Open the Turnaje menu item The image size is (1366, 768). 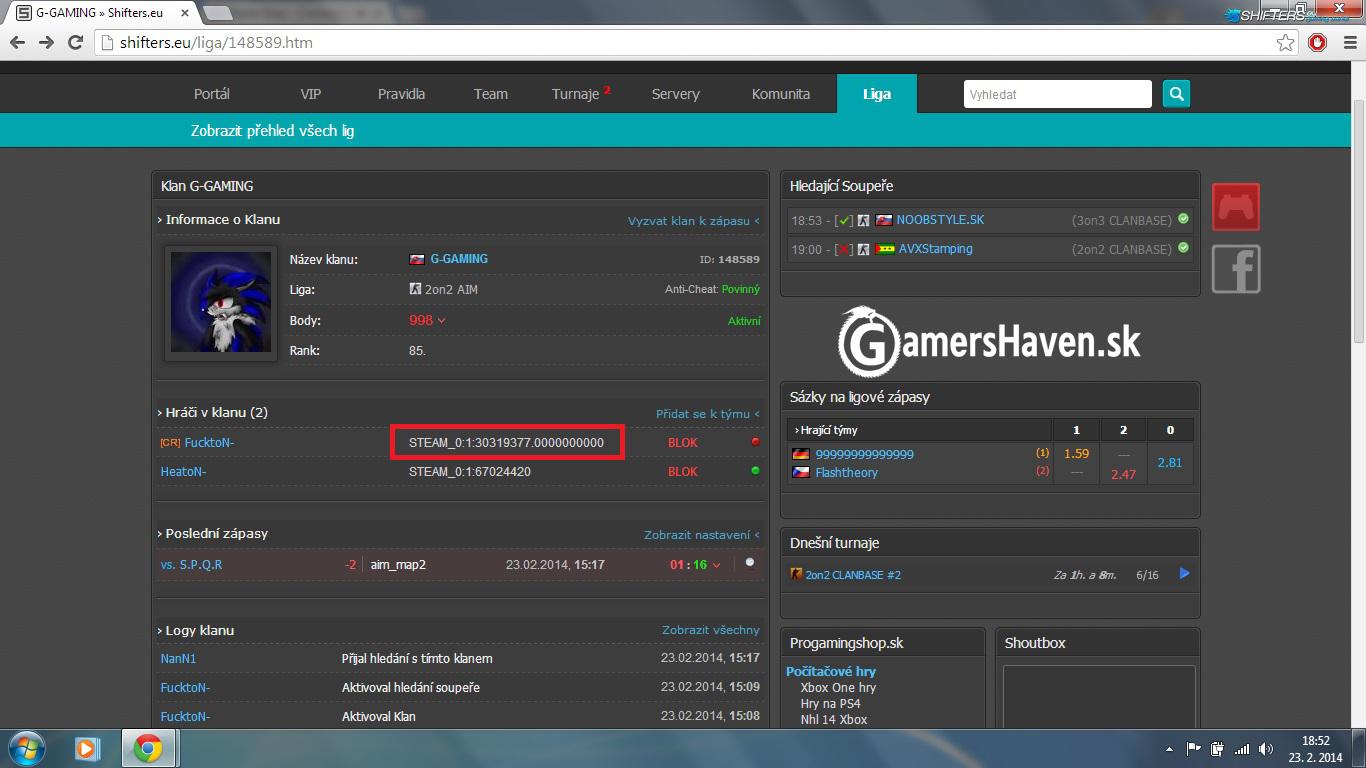coord(576,94)
